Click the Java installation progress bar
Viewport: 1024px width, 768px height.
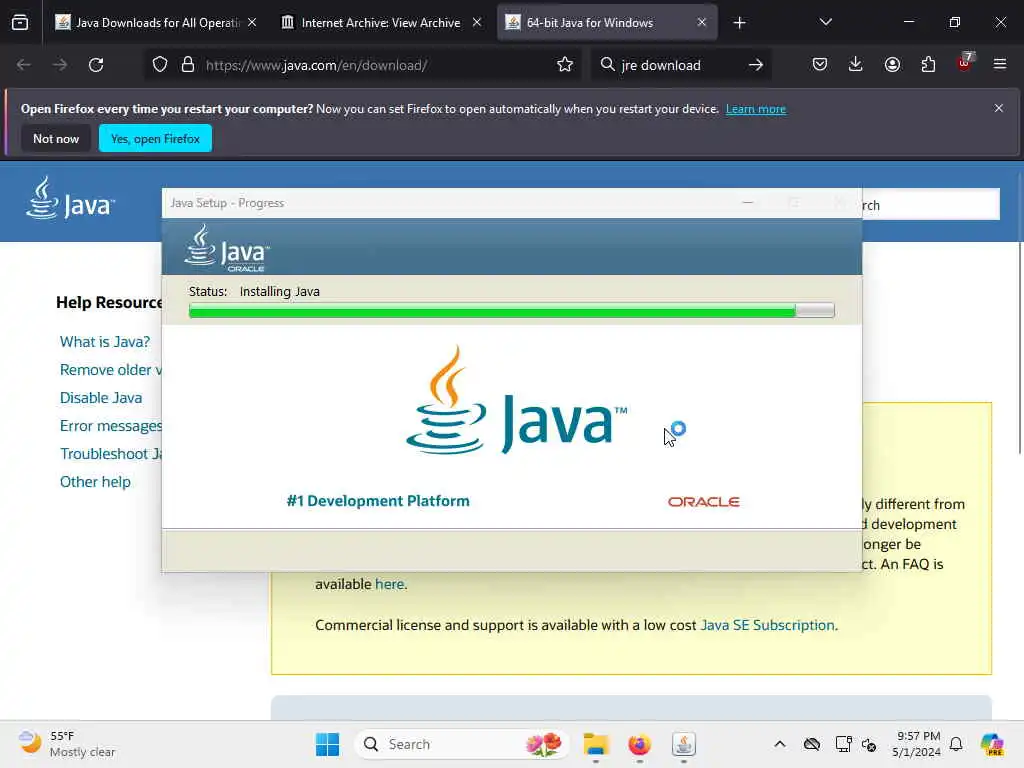511,311
